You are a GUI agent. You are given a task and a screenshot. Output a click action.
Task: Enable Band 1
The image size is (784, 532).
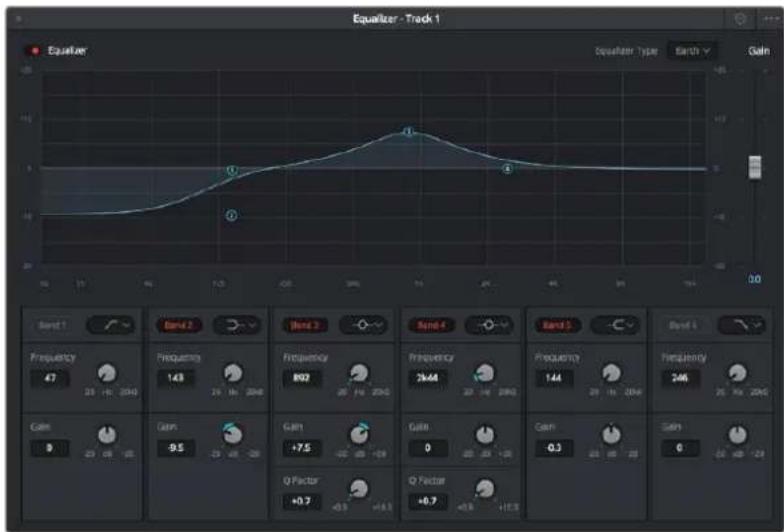click(52, 326)
